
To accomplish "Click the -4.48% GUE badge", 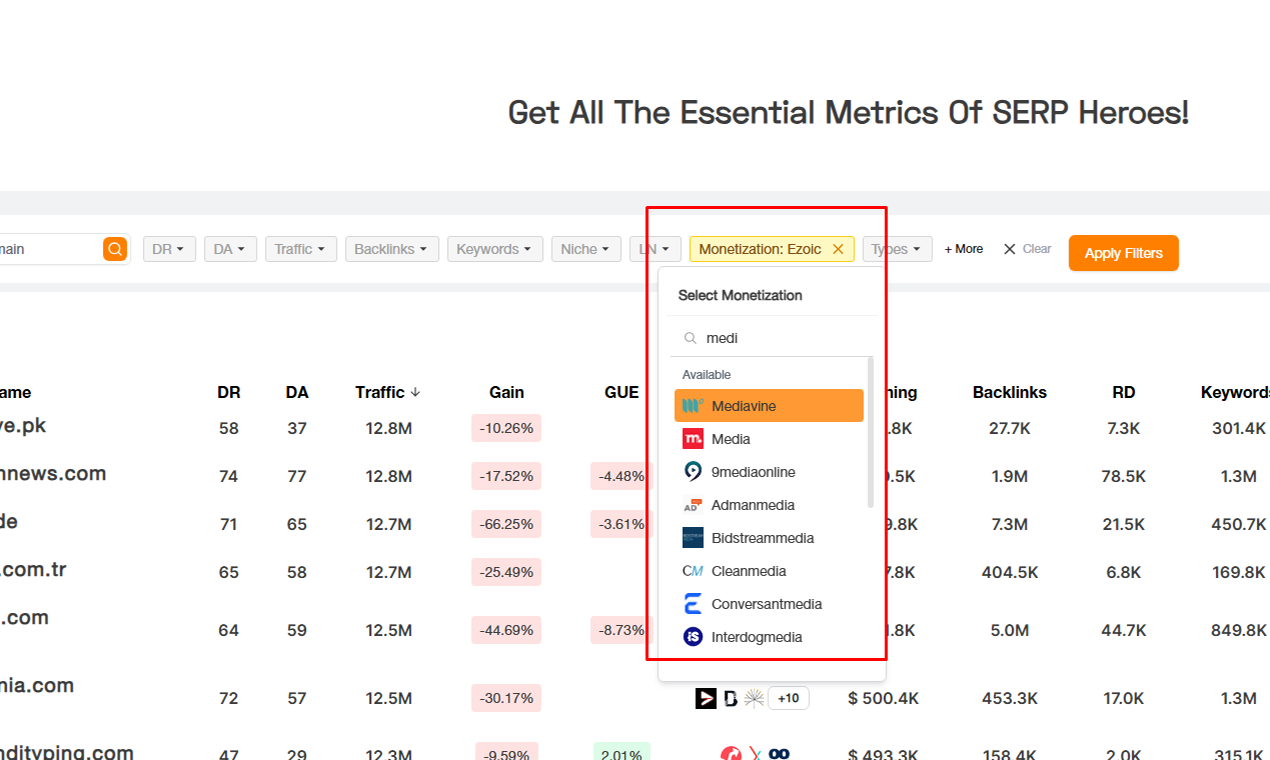I will [x=620, y=476].
